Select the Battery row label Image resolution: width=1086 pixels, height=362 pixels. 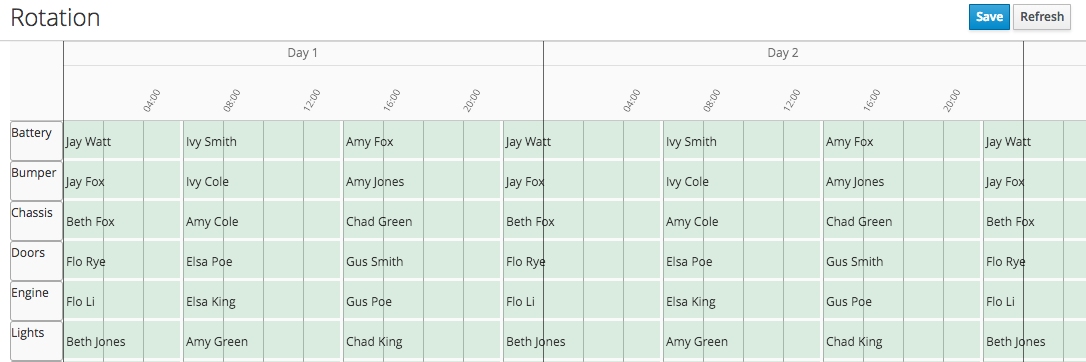[x=36, y=141]
